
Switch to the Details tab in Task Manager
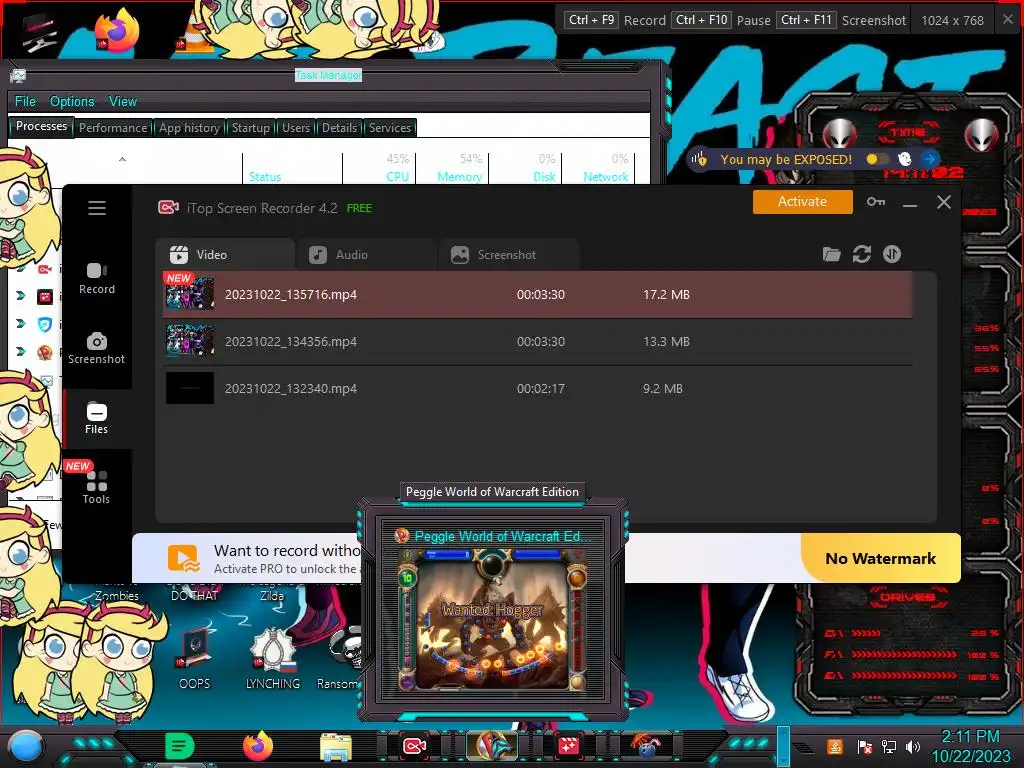340,128
